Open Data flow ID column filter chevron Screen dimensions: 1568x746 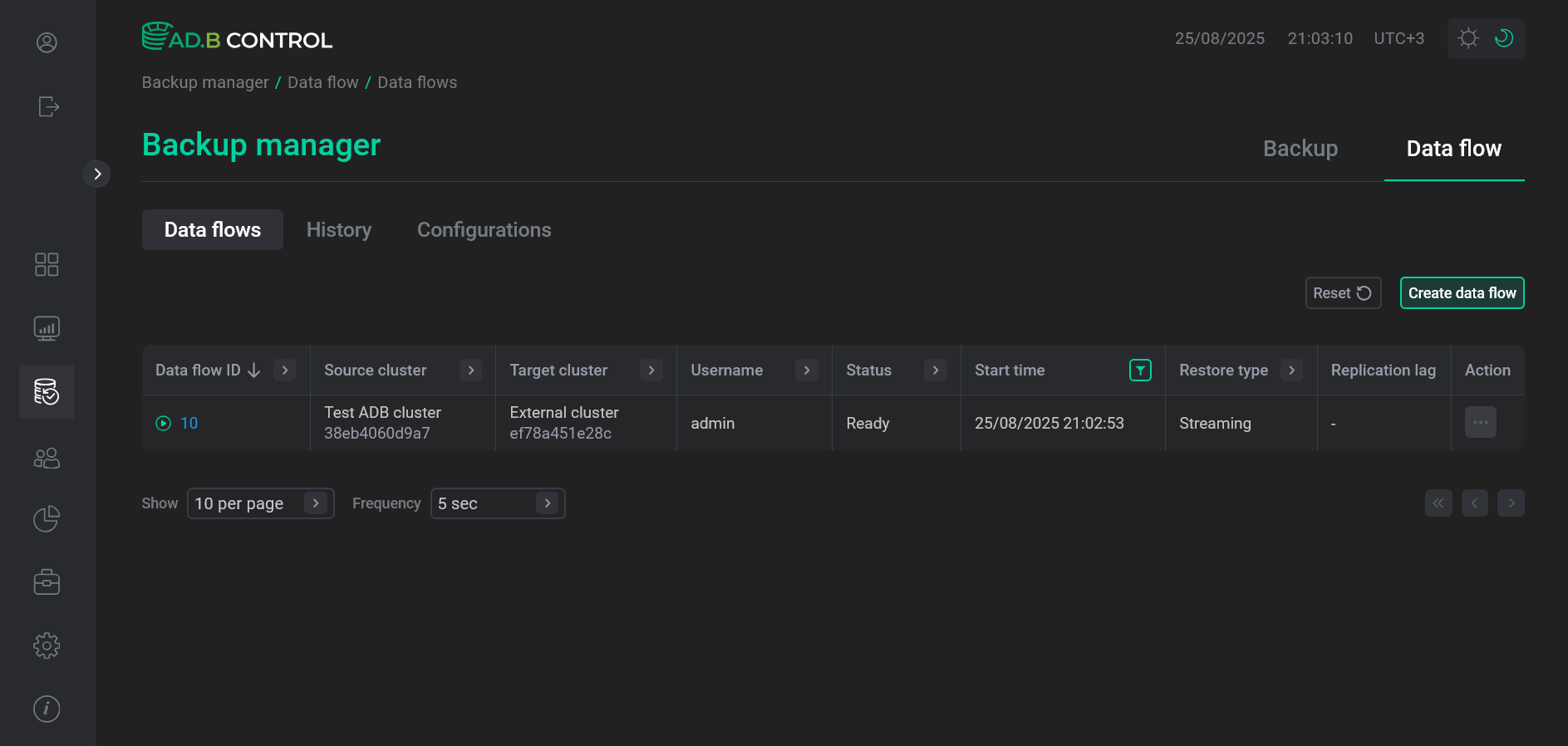[285, 371]
